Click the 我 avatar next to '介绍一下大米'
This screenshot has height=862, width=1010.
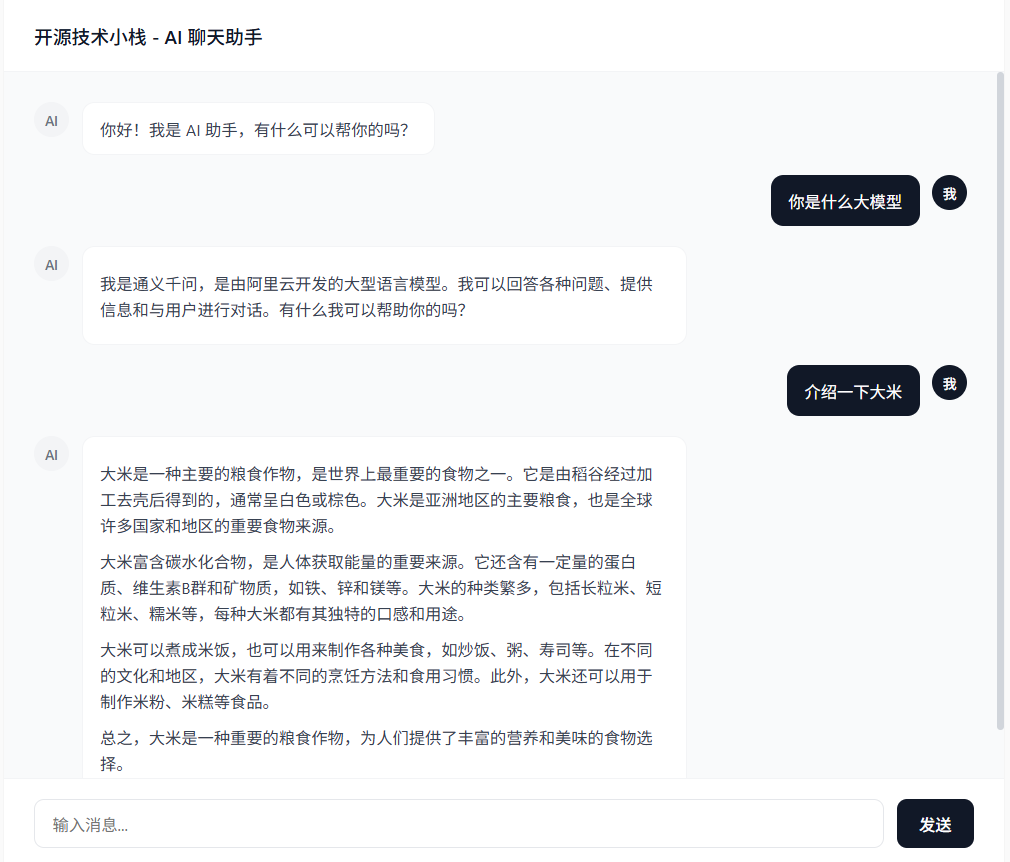point(949,382)
